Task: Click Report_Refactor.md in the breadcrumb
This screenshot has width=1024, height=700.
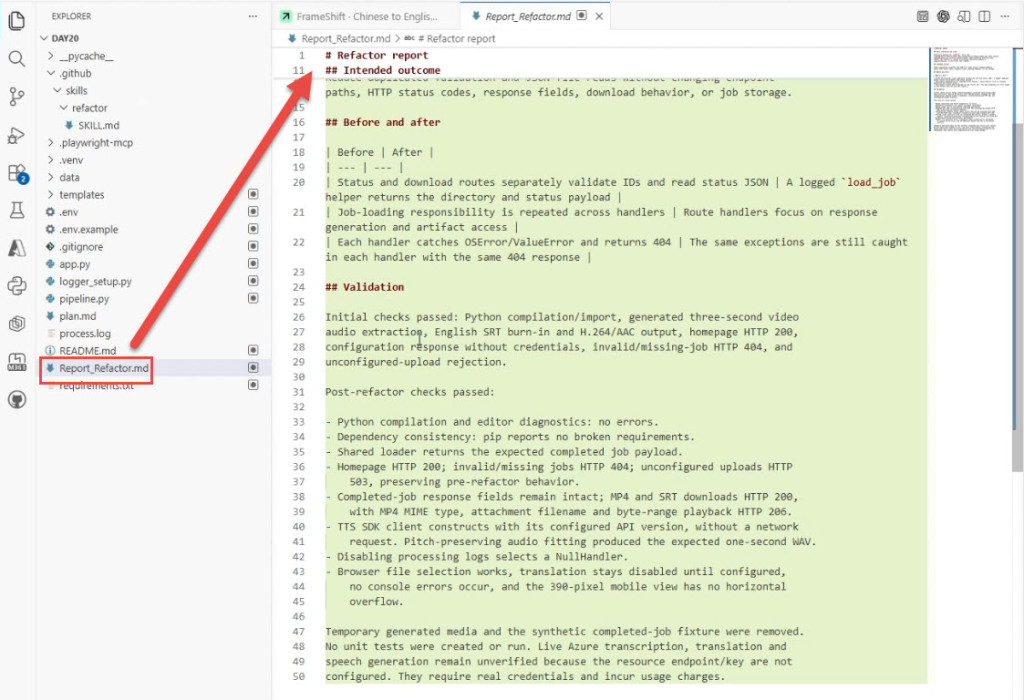Action: pos(345,39)
